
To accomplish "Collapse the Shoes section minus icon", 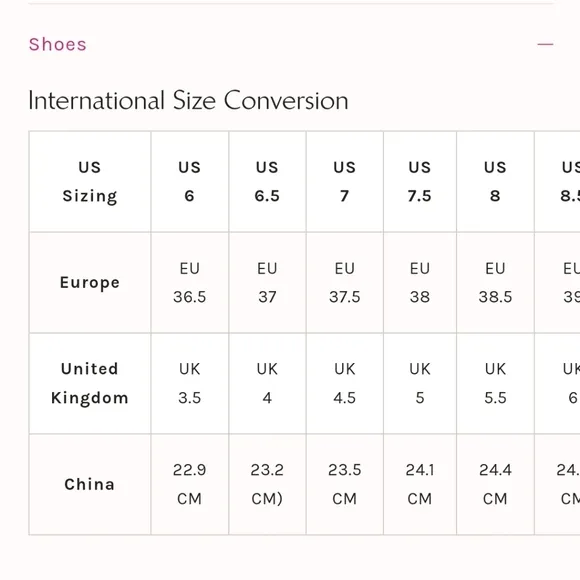I will pos(545,44).
